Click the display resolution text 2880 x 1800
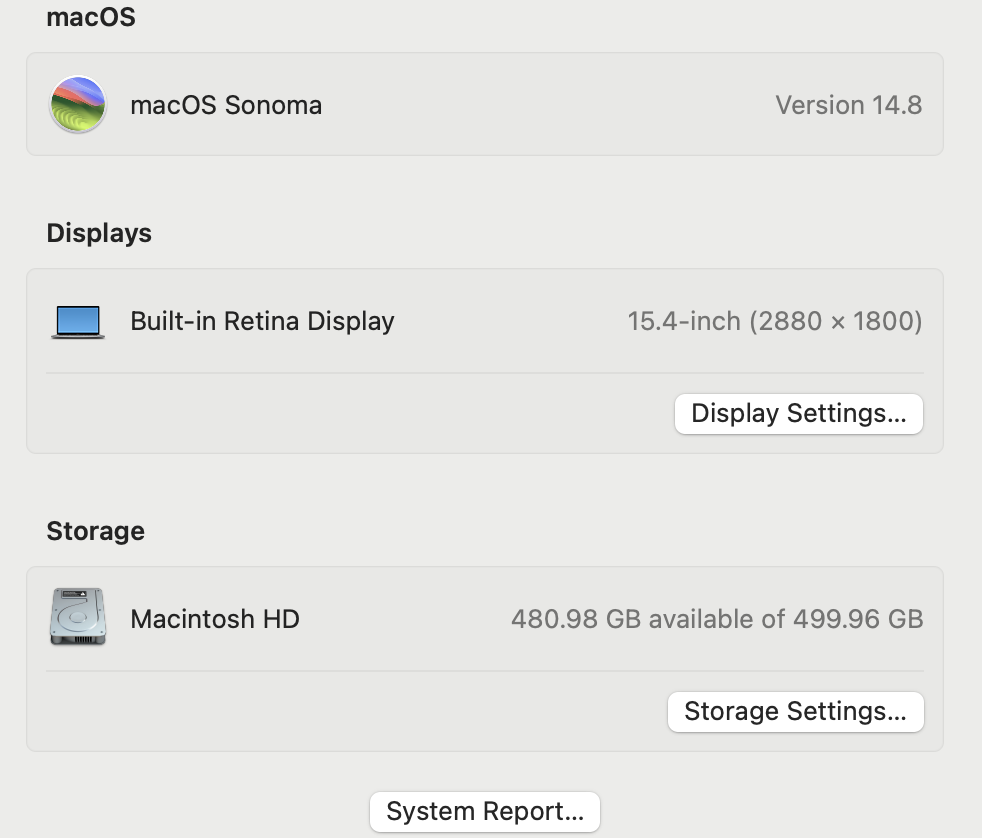This screenshot has width=982, height=838. point(838,320)
